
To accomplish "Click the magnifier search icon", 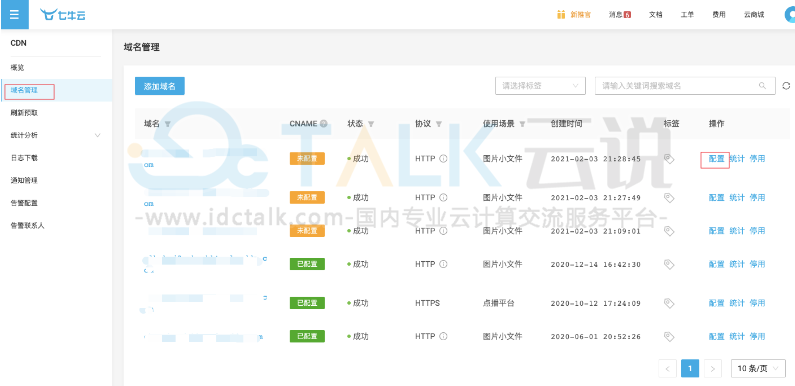I will click(x=762, y=86).
